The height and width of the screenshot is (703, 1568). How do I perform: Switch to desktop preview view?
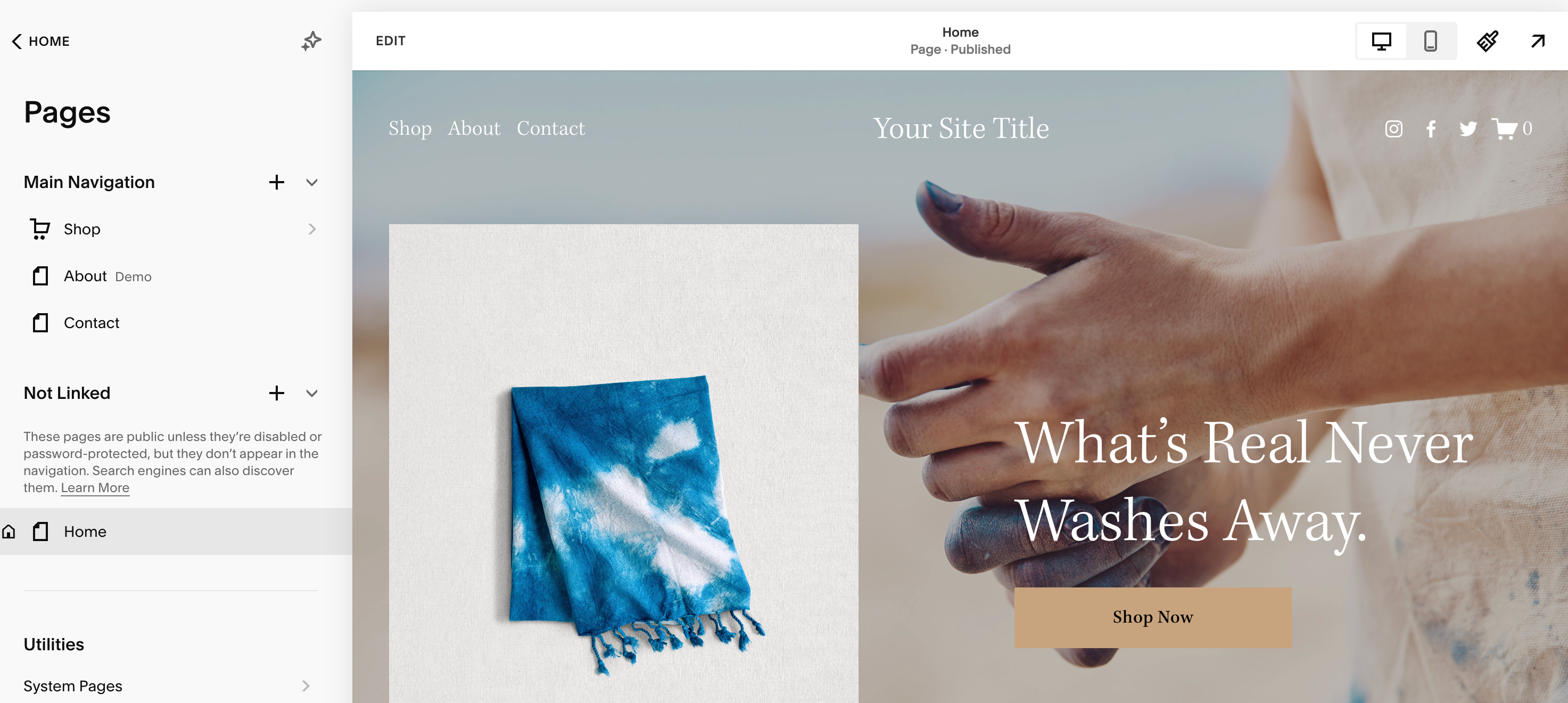1382,41
